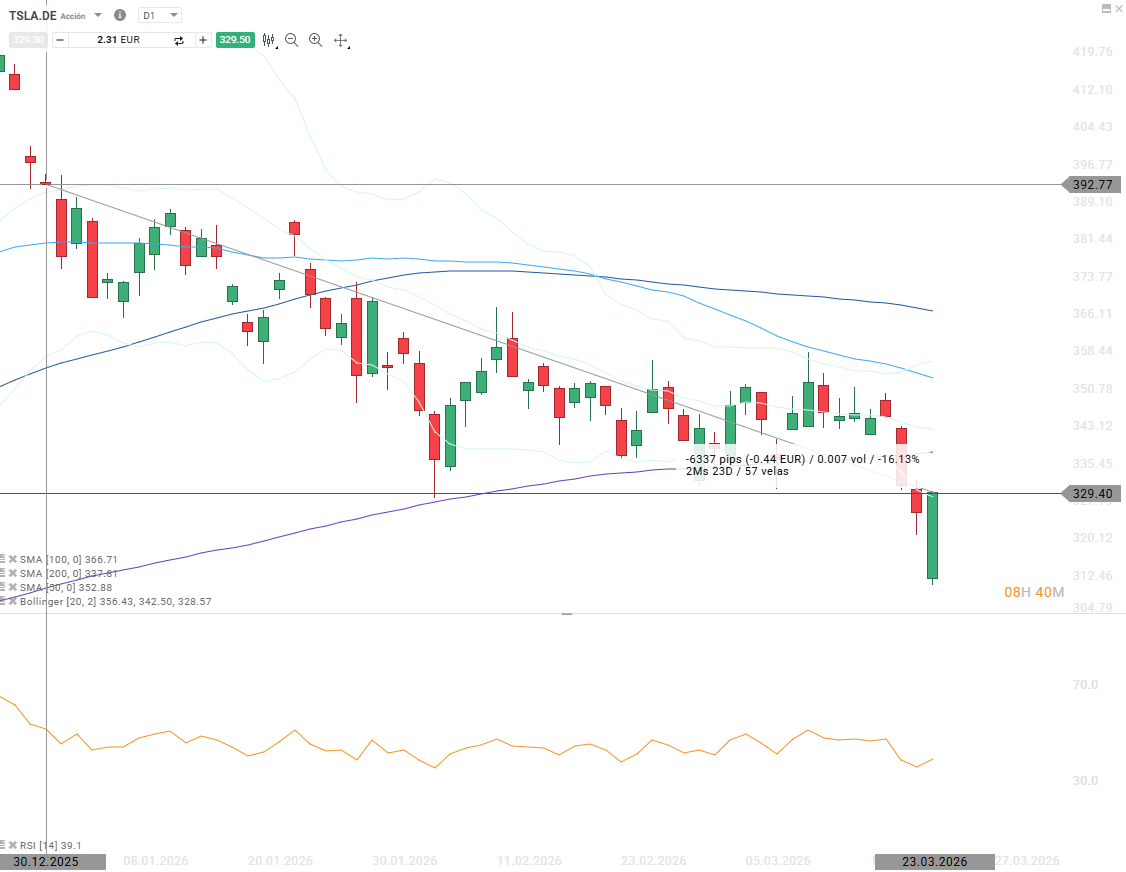Expand the TSLA.DE instrument selector arrow
The image size is (1126, 872).
(97, 15)
